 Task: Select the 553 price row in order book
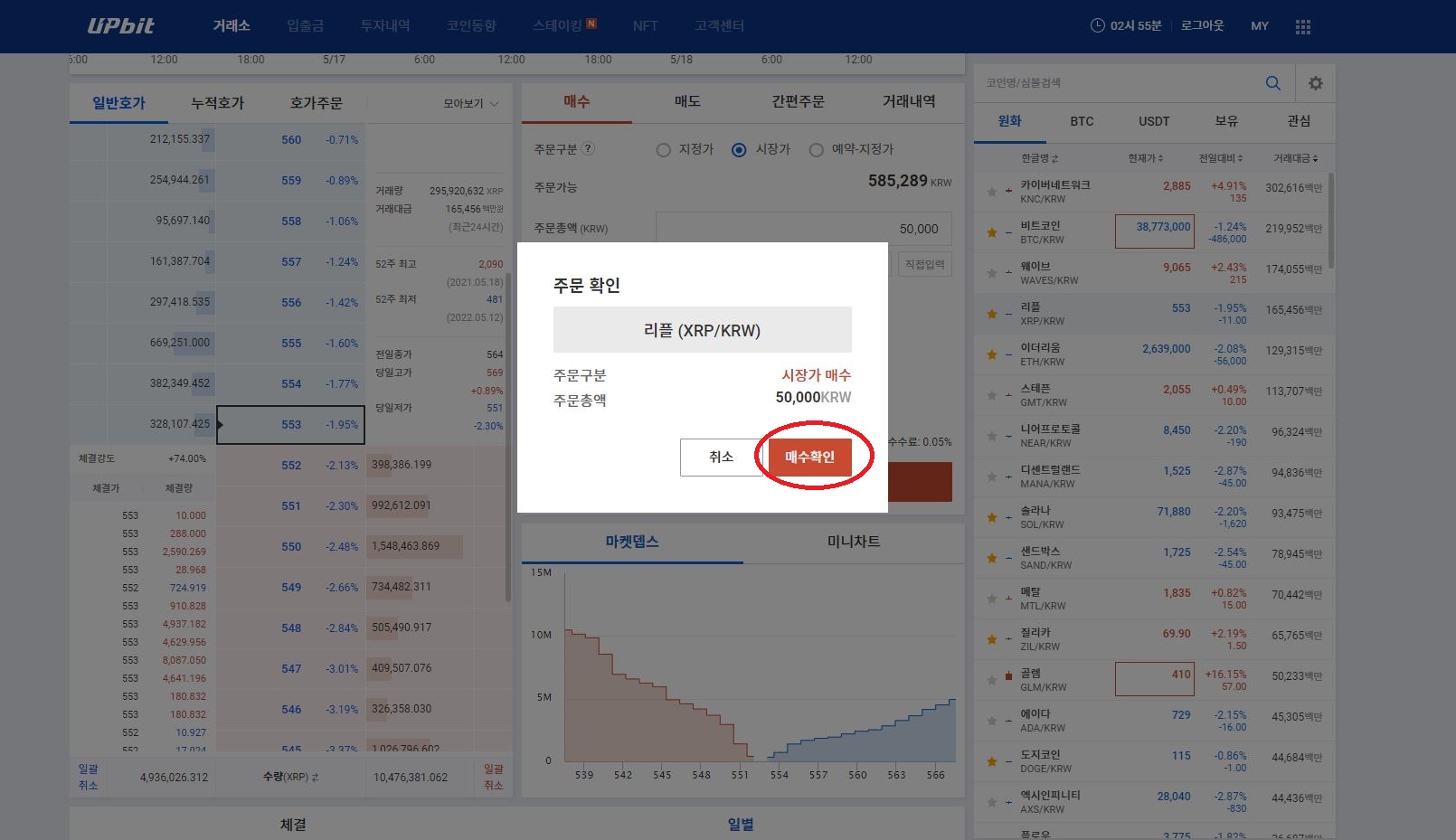point(290,425)
